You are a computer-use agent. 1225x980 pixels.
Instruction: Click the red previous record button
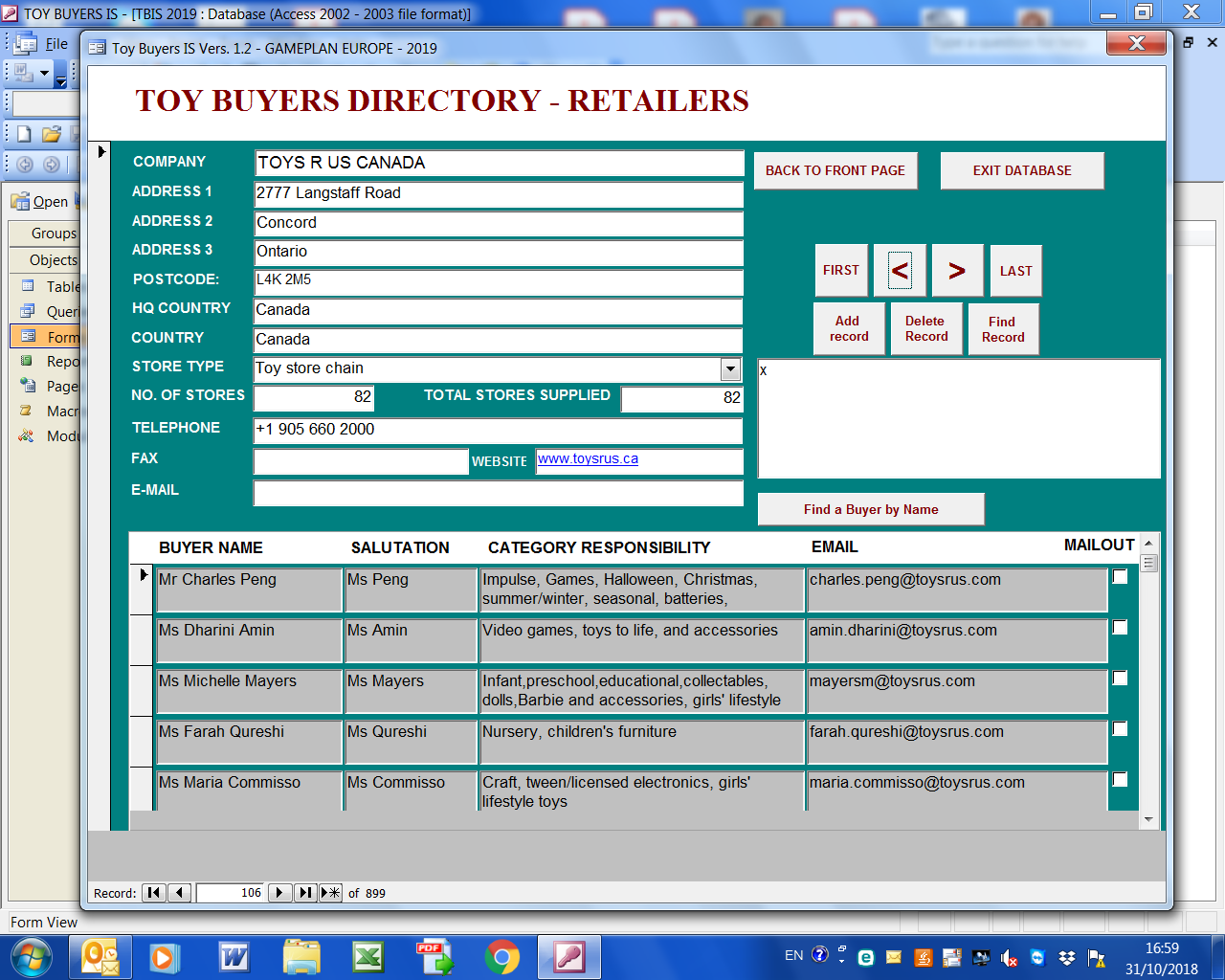(x=900, y=271)
